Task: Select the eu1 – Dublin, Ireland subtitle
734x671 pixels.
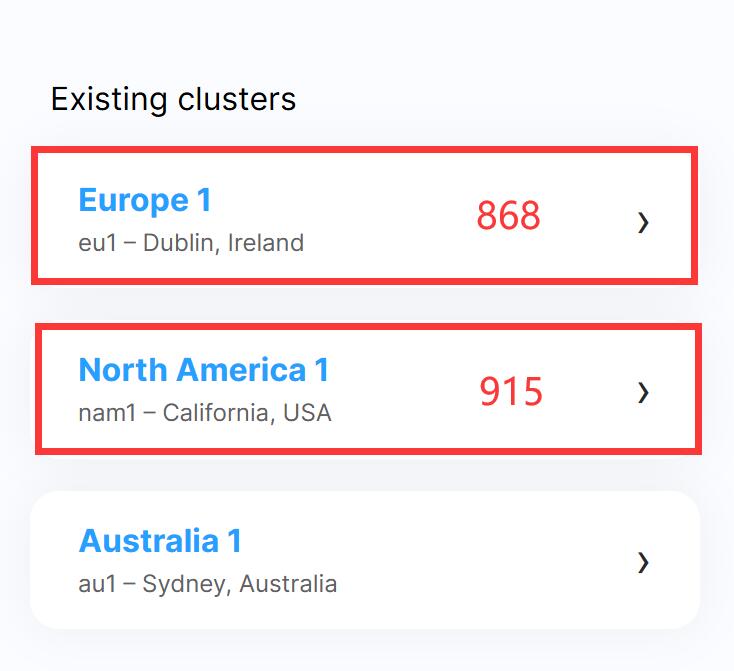Action: 191,243
